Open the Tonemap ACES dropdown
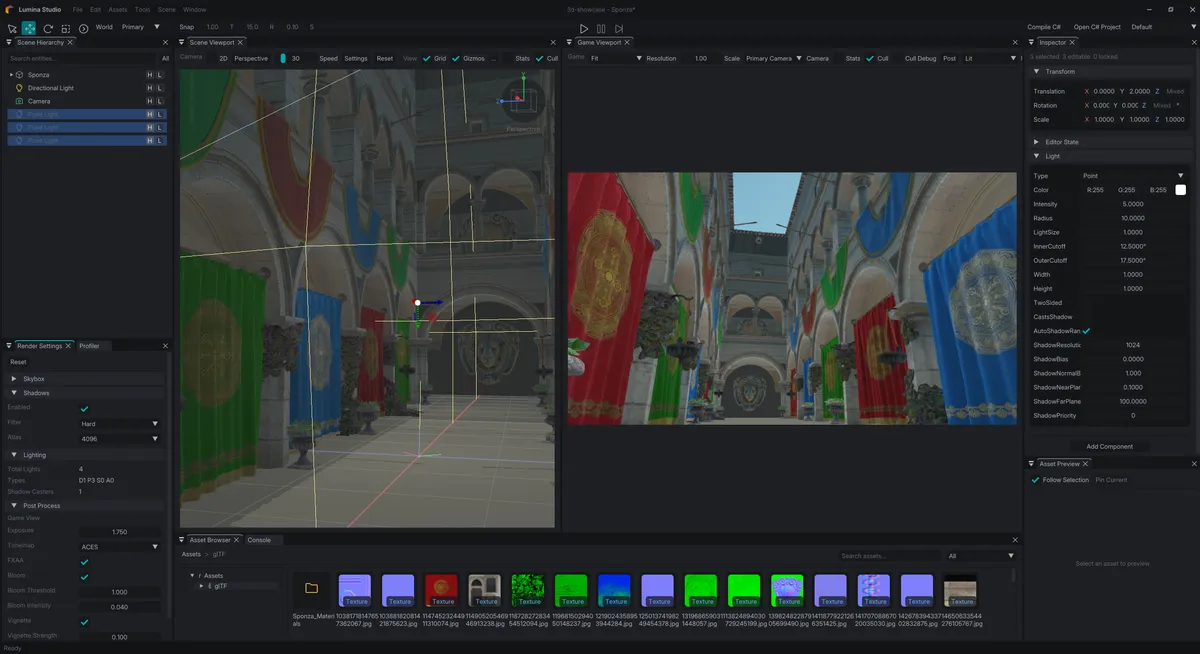 120,547
